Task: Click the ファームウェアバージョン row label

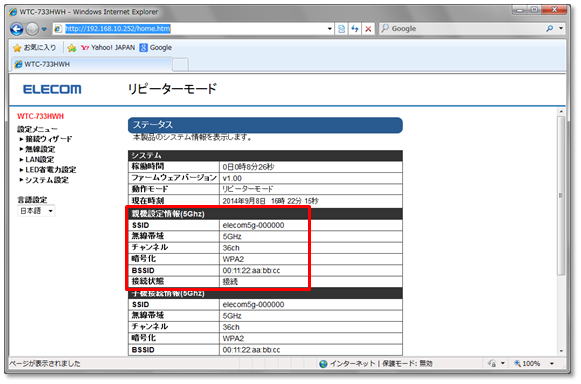Action: 174,178
